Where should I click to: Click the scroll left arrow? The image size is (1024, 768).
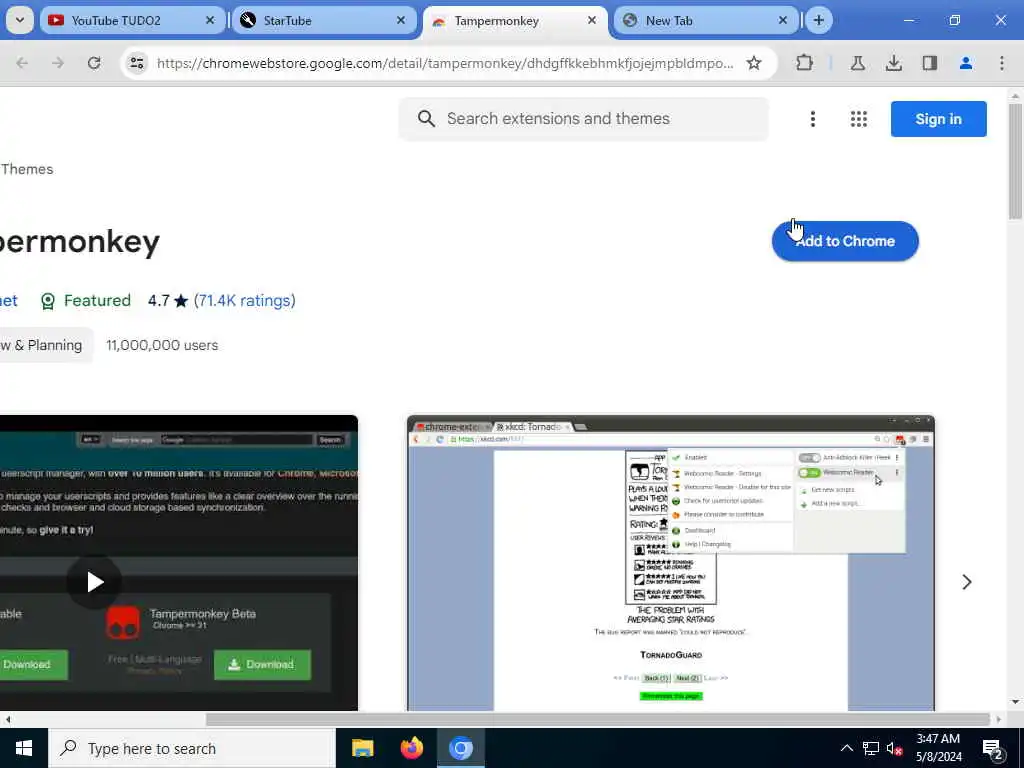(7, 719)
